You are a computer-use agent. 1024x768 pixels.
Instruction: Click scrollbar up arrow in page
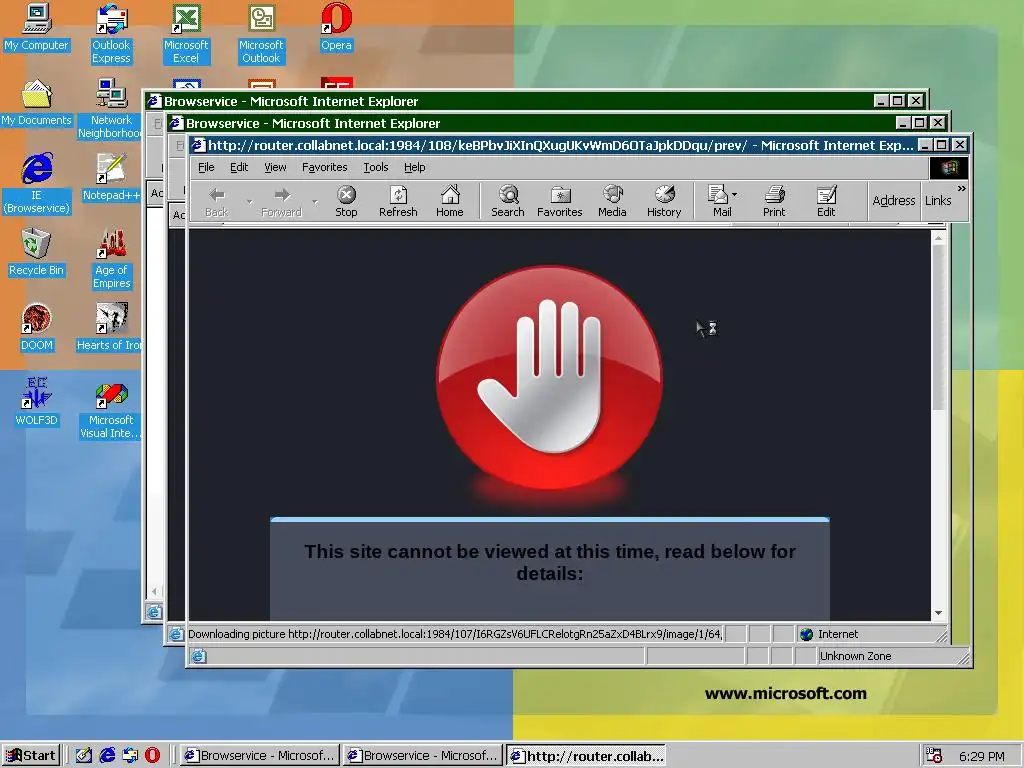pyautogui.click(x=938, y=238)
